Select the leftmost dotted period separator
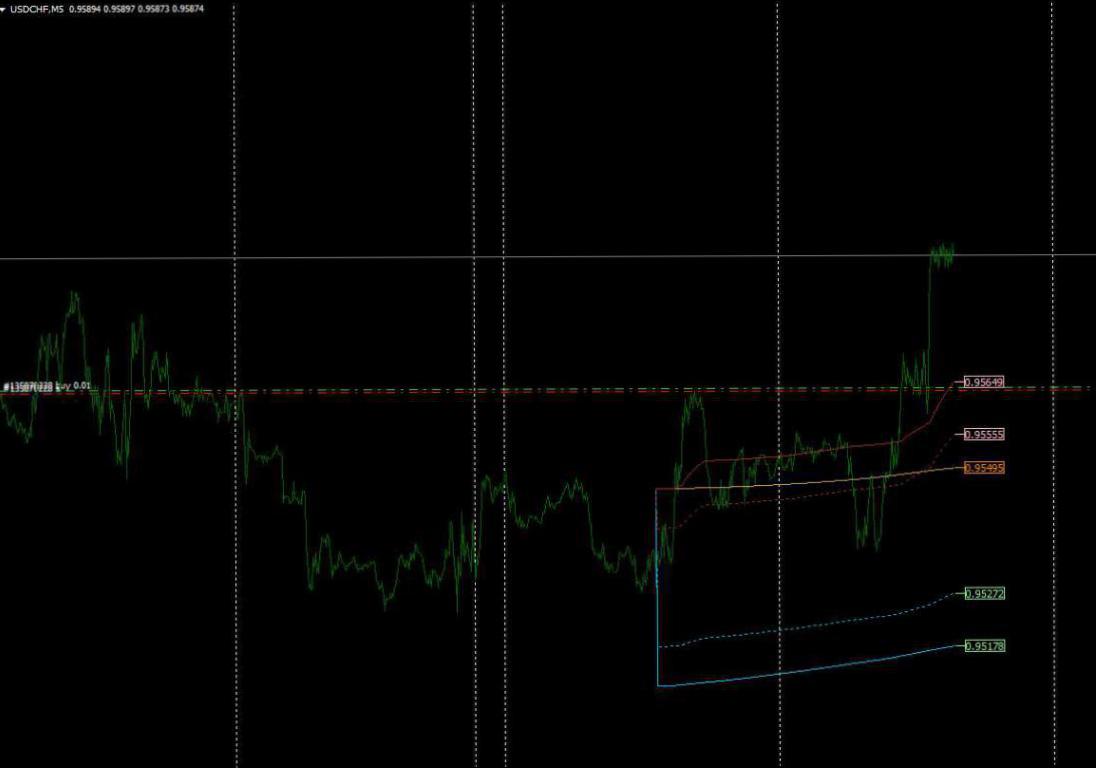Image resolution: width=1096 pixels, height=768 pixels. [235, 600]
